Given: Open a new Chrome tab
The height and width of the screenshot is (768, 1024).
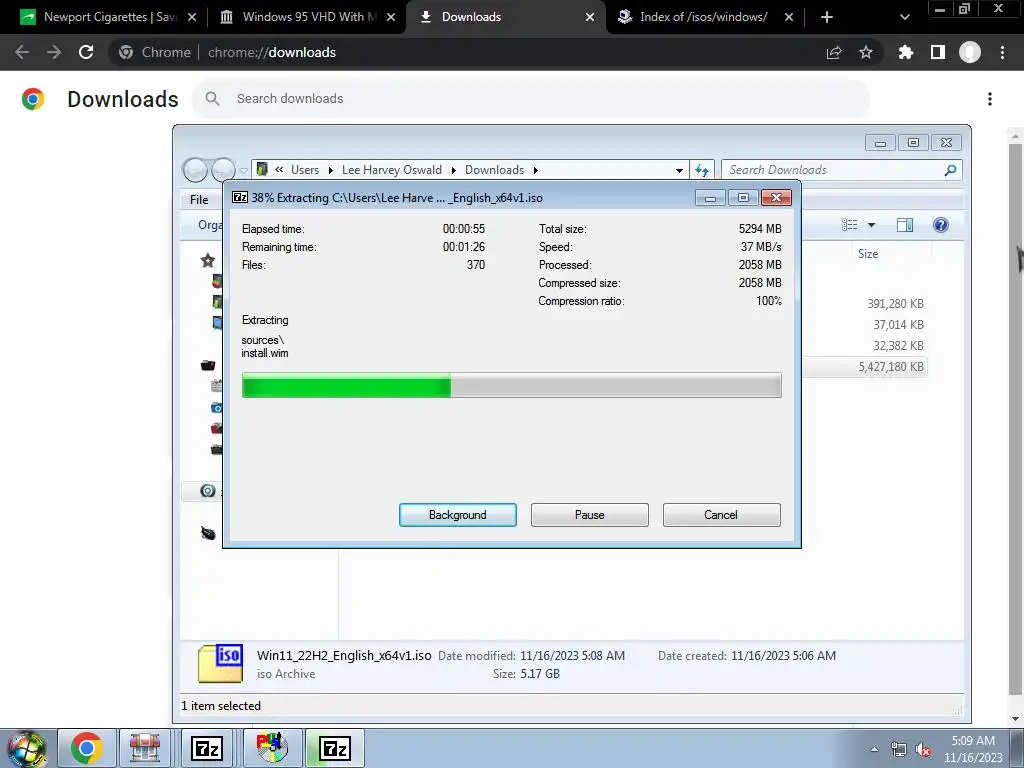Looking at the screenshot, I should pos(827,17).
